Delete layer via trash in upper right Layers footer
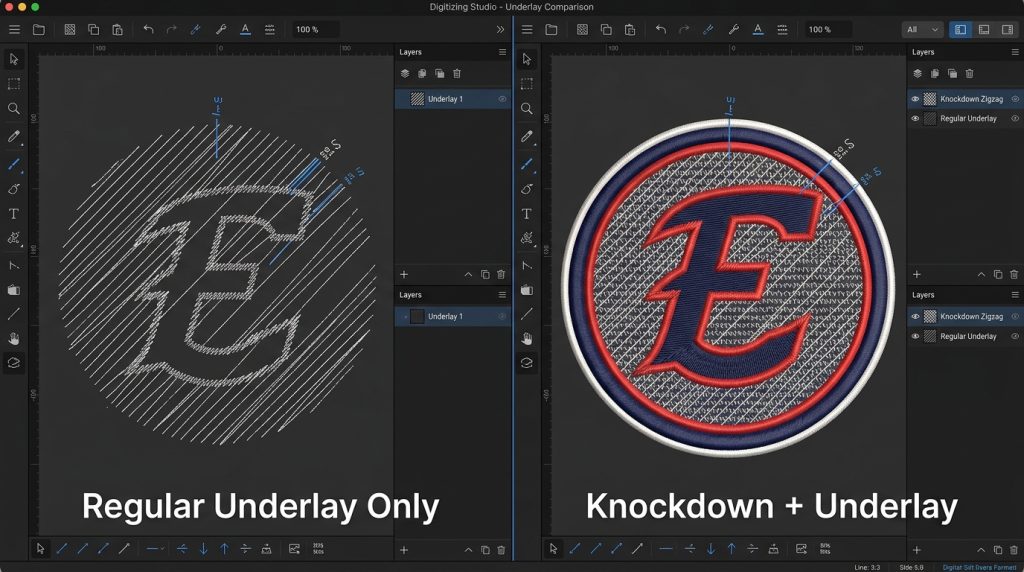This screenshot has height=572, width=1024. click(x=1014, y=275)
